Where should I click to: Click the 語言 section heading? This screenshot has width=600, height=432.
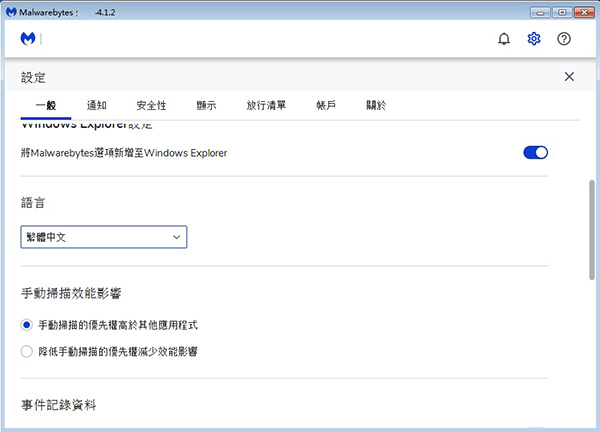[x=33, y=202]
